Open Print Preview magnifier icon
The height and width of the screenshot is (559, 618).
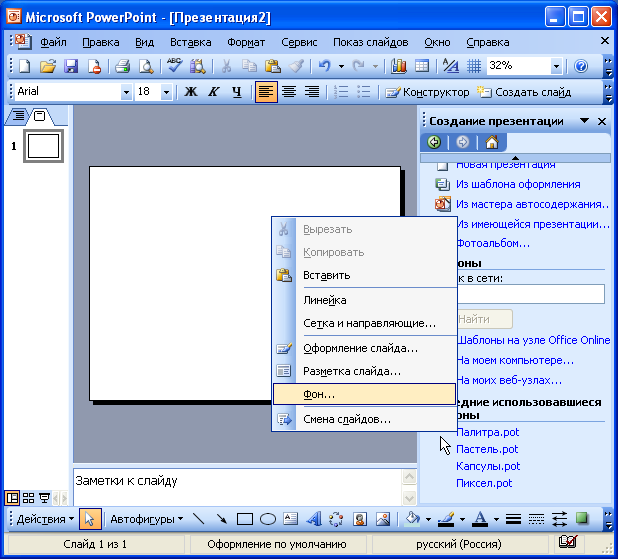click(x=146, y=66)
